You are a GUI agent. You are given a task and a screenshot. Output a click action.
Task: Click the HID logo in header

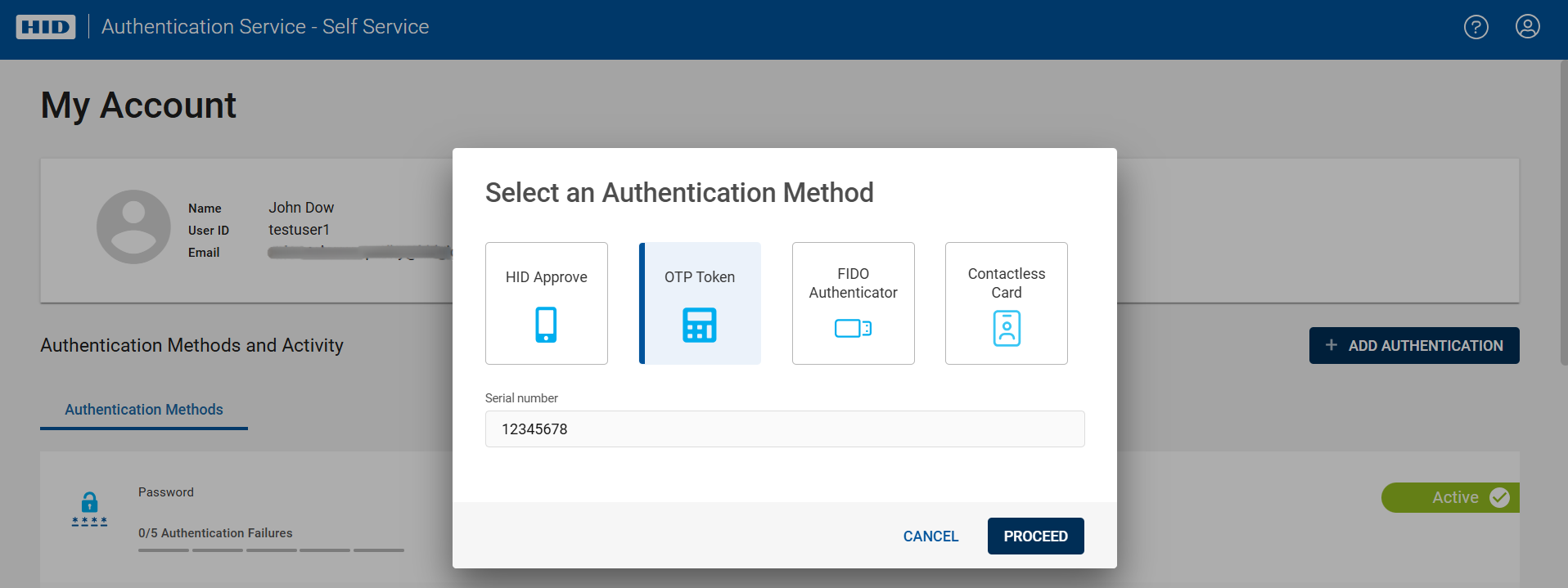46,27
